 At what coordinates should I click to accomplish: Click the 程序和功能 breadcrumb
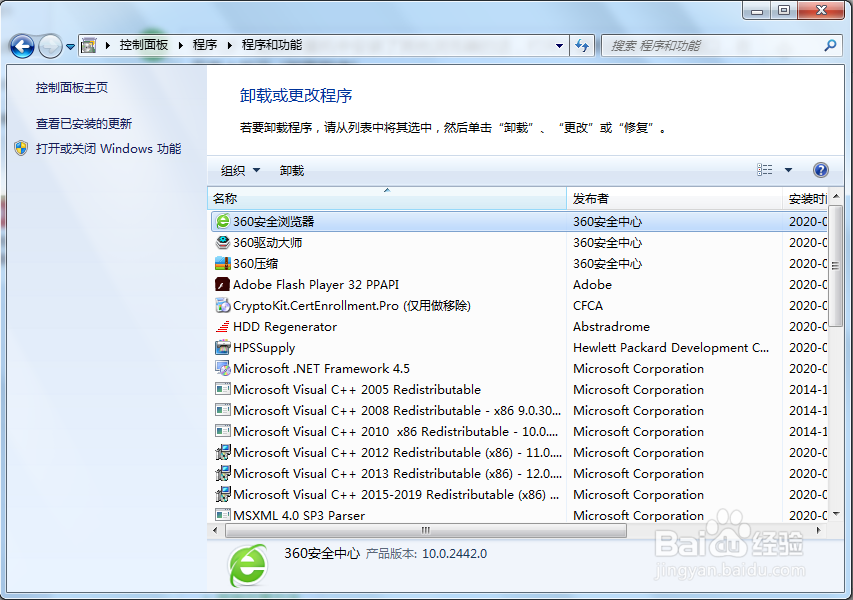[x=271, y=45]
